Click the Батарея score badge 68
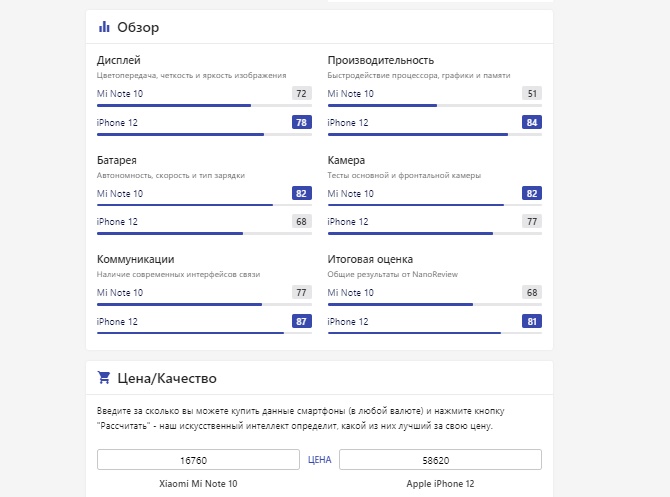The height and width of the screenshot is (497, 670). (302, 221)
